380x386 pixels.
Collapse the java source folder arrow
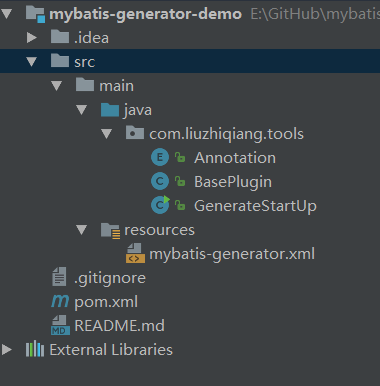click(82, 110)
